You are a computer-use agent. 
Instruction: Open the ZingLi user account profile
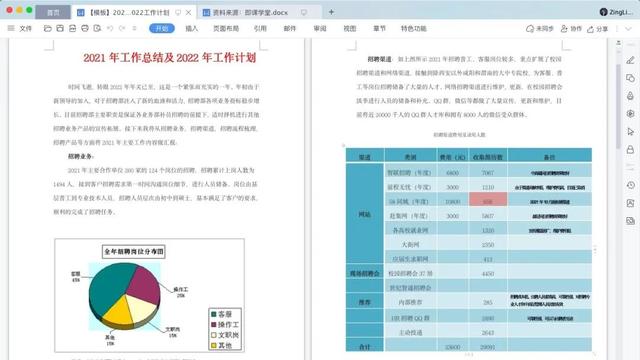[617, 12]
